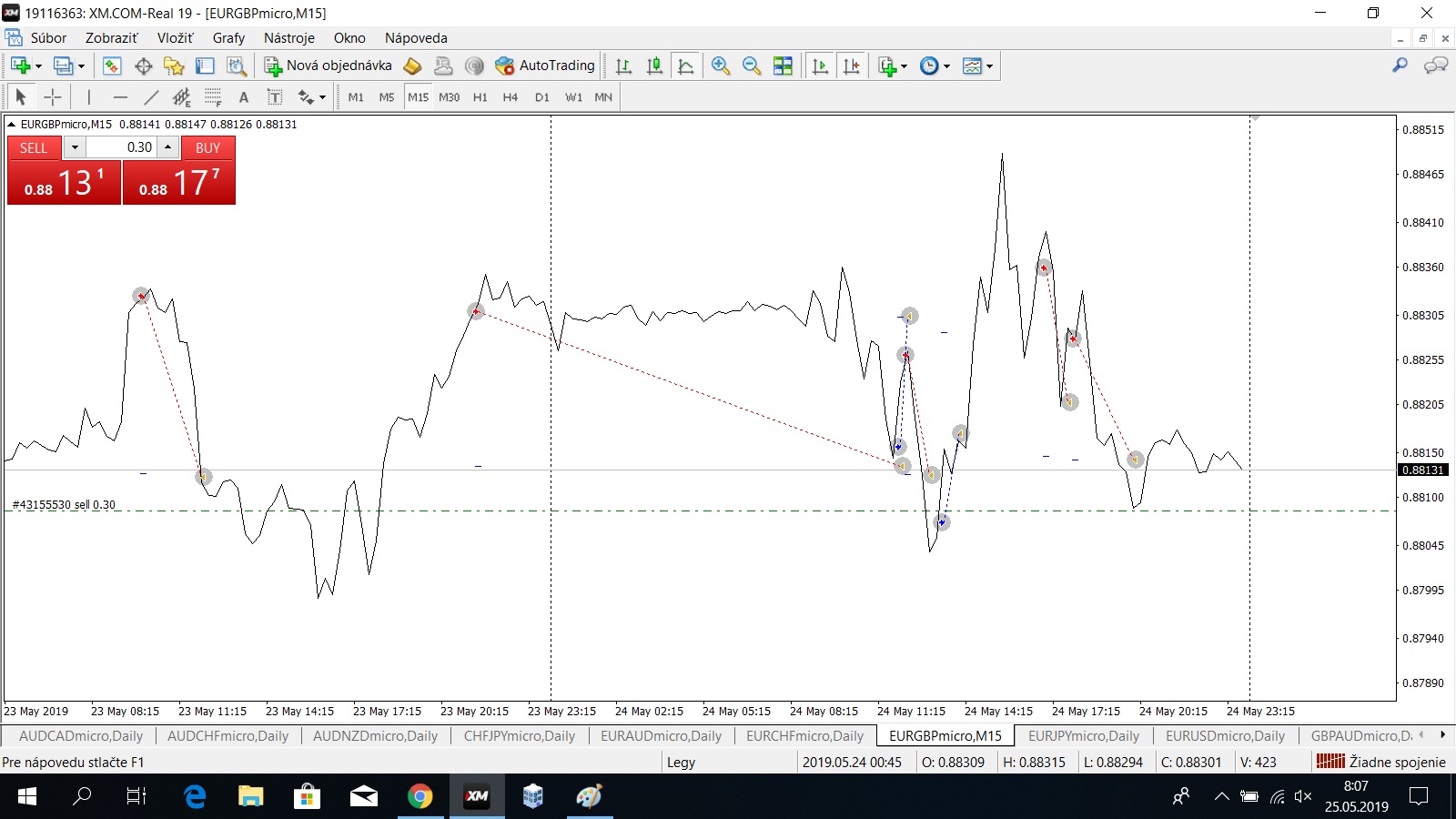The image size is (1456, 819).
Task: Click the zoom in magnifier icon
Action: 721,66
